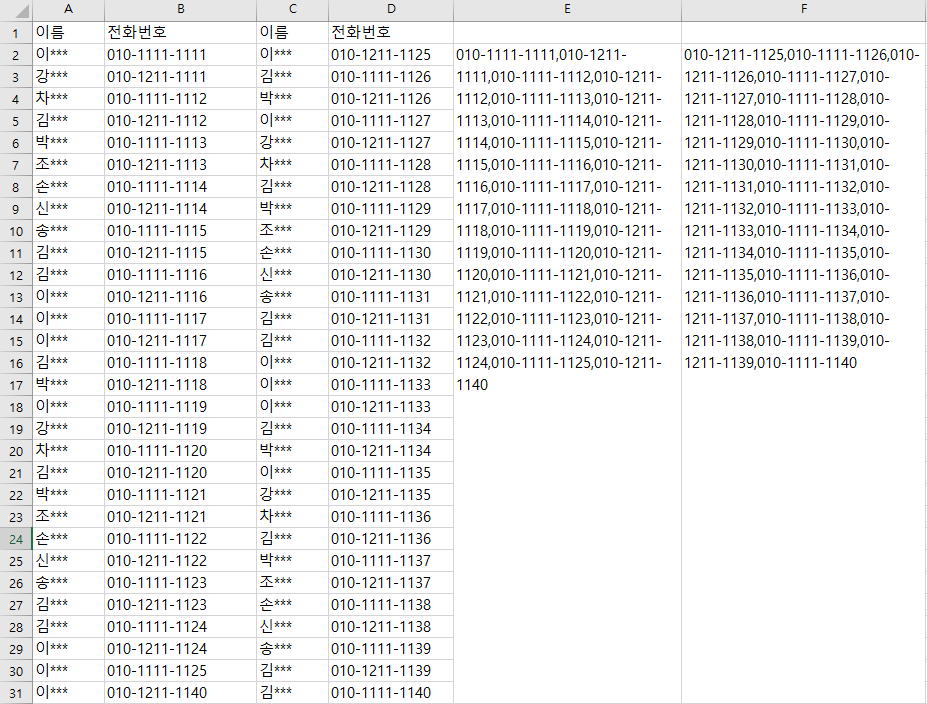Select cell with 010-1111-1115
This screenshot has height=704, width=927.
(180, 231)
